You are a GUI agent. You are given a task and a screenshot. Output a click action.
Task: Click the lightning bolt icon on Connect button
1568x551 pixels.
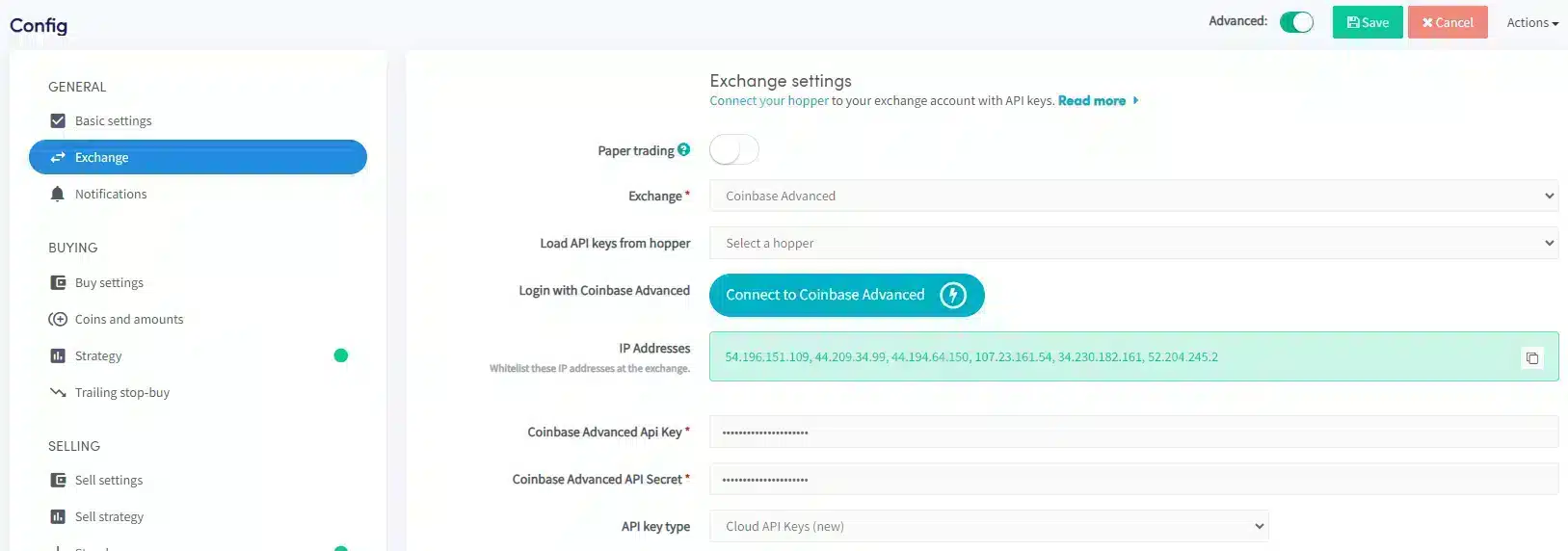953,295
